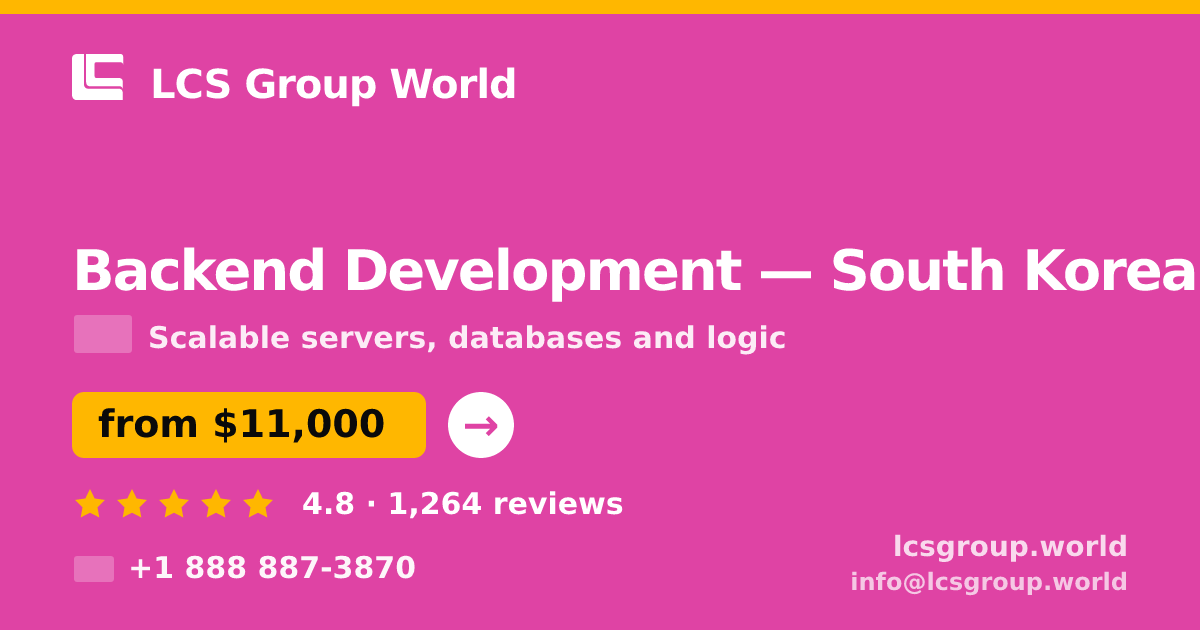Select the 'from $11,000' price badge
Viewport: 1200px width, 630px height.
pyautogui.click(x=249, y=425)
